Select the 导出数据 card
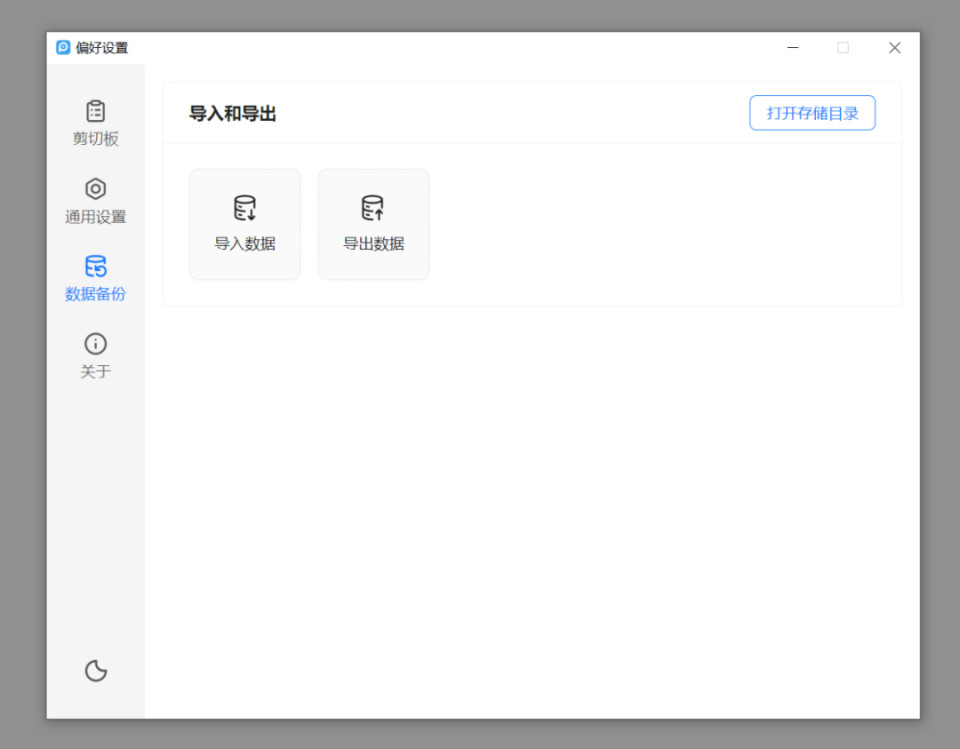 [373, 224]
